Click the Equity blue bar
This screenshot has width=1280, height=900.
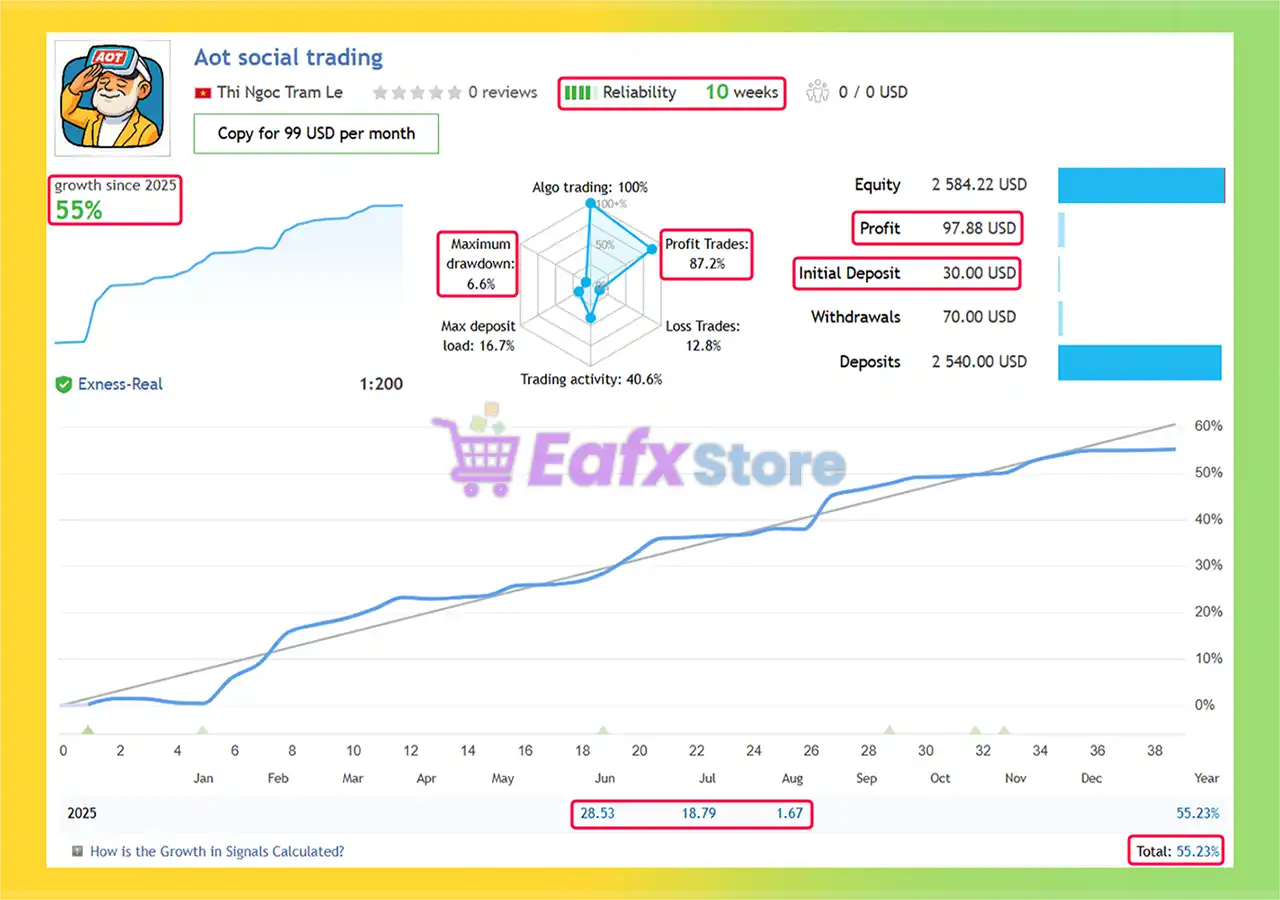(x=1141, y=185)
